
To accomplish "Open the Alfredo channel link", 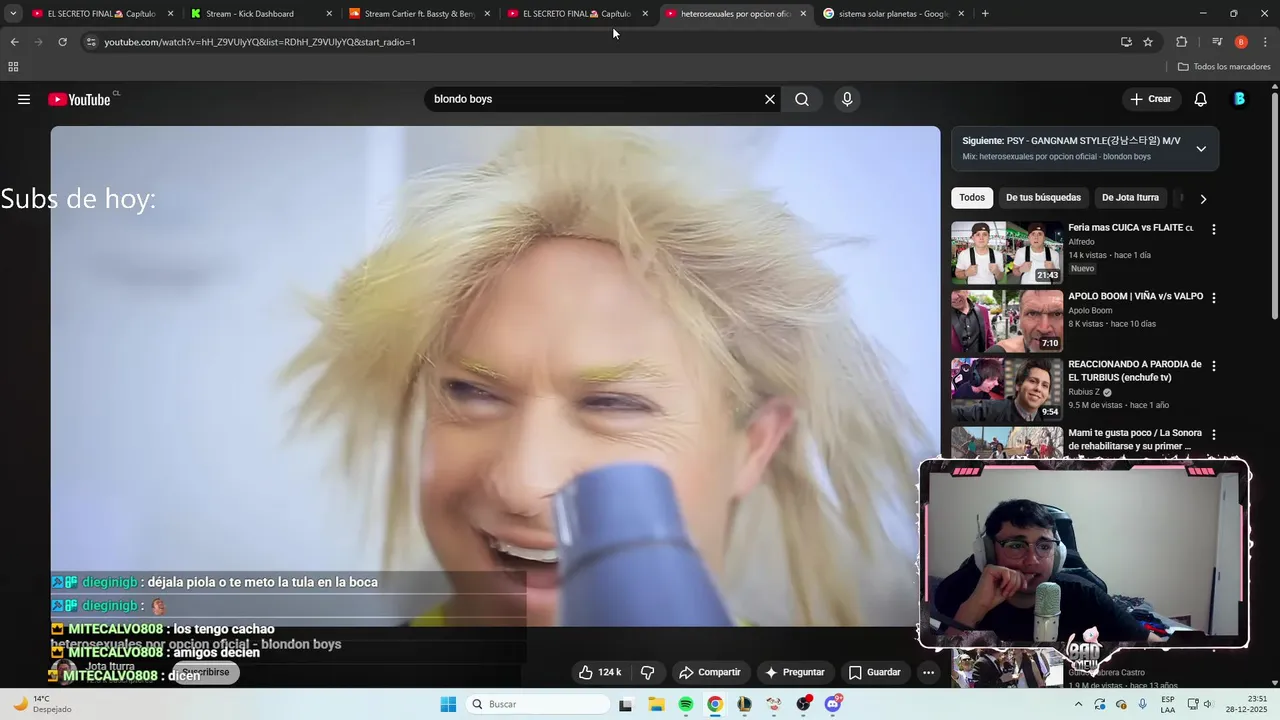I will click(1081, 242).
